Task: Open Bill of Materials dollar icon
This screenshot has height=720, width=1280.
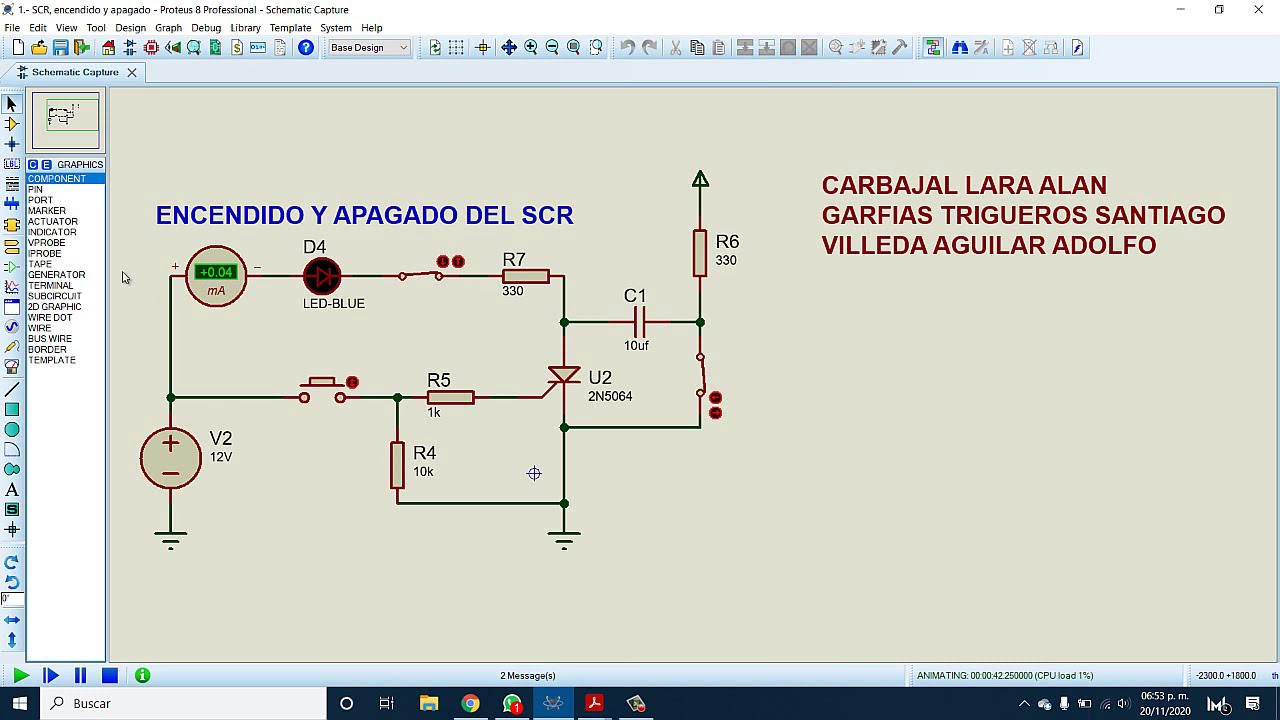Action: [237, 47]
